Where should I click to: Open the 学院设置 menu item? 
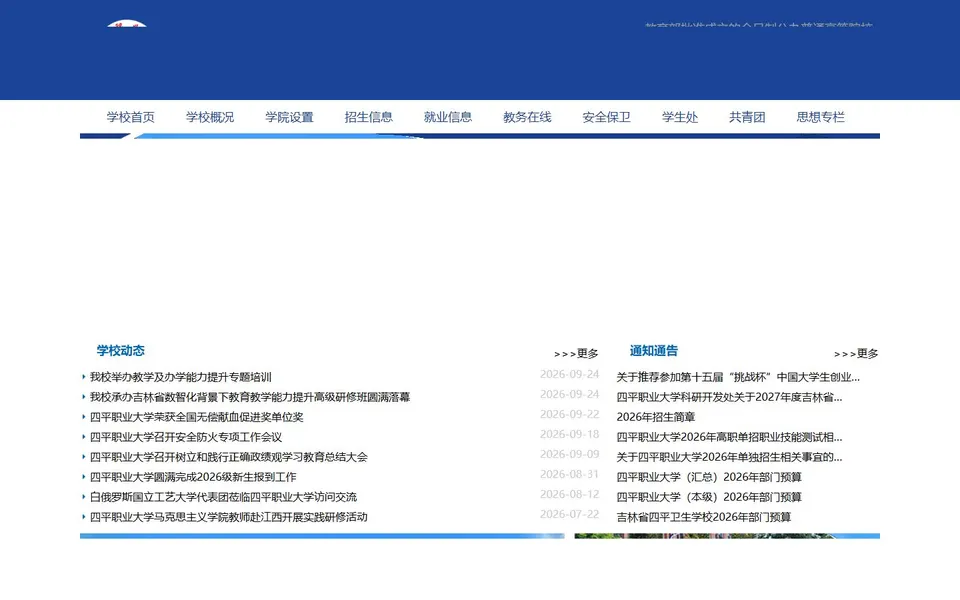coord(289,117)
